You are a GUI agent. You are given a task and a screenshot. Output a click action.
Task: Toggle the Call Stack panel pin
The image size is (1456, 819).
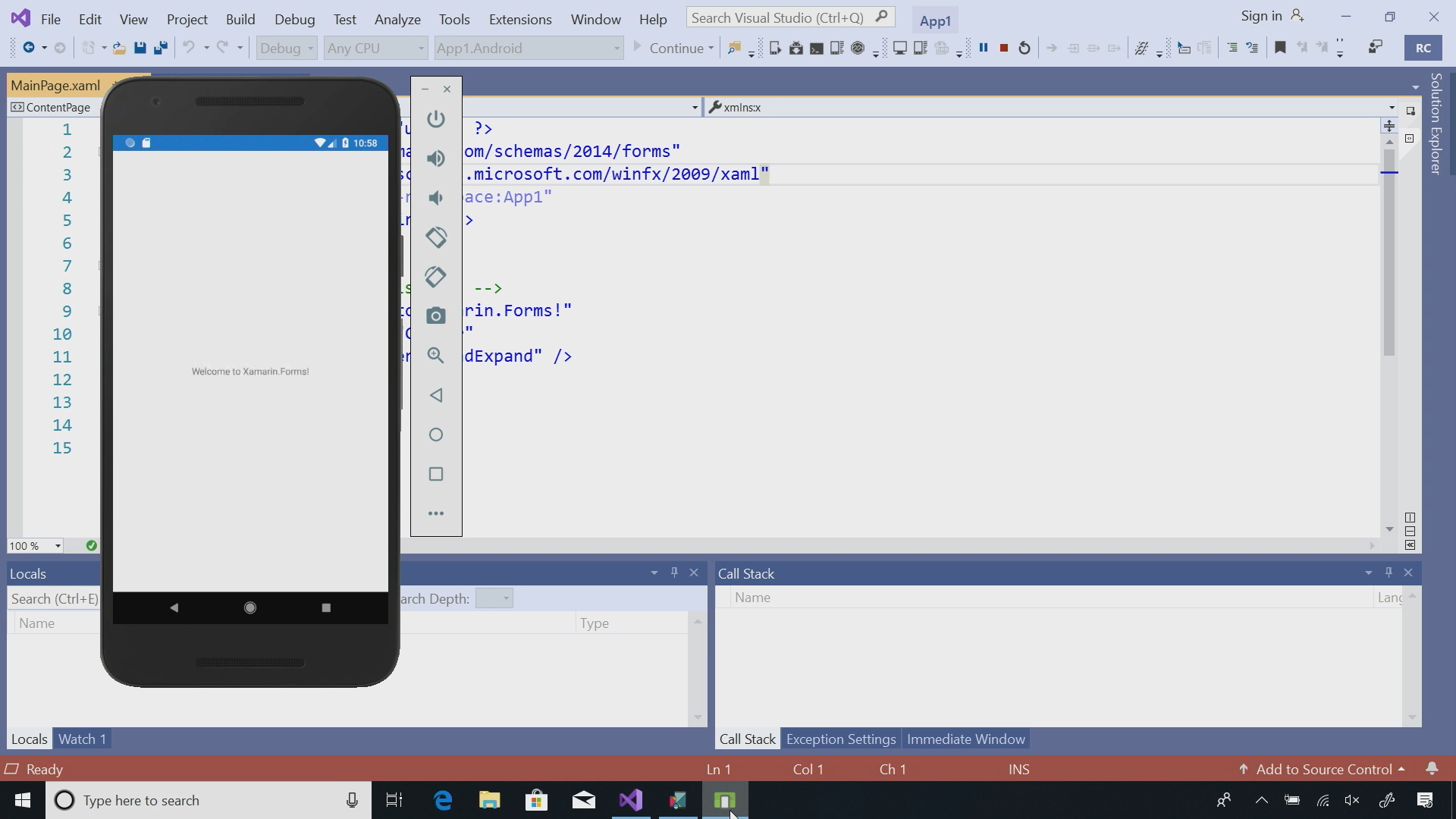(x=1389, y=573)
